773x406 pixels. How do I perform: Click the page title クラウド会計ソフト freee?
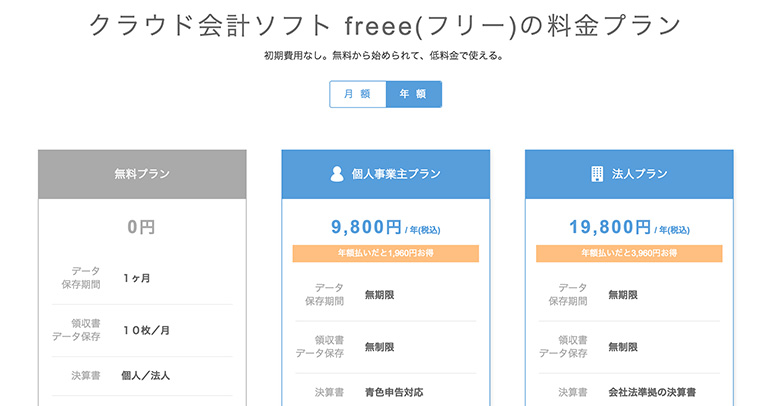click(x=386, y=25)
